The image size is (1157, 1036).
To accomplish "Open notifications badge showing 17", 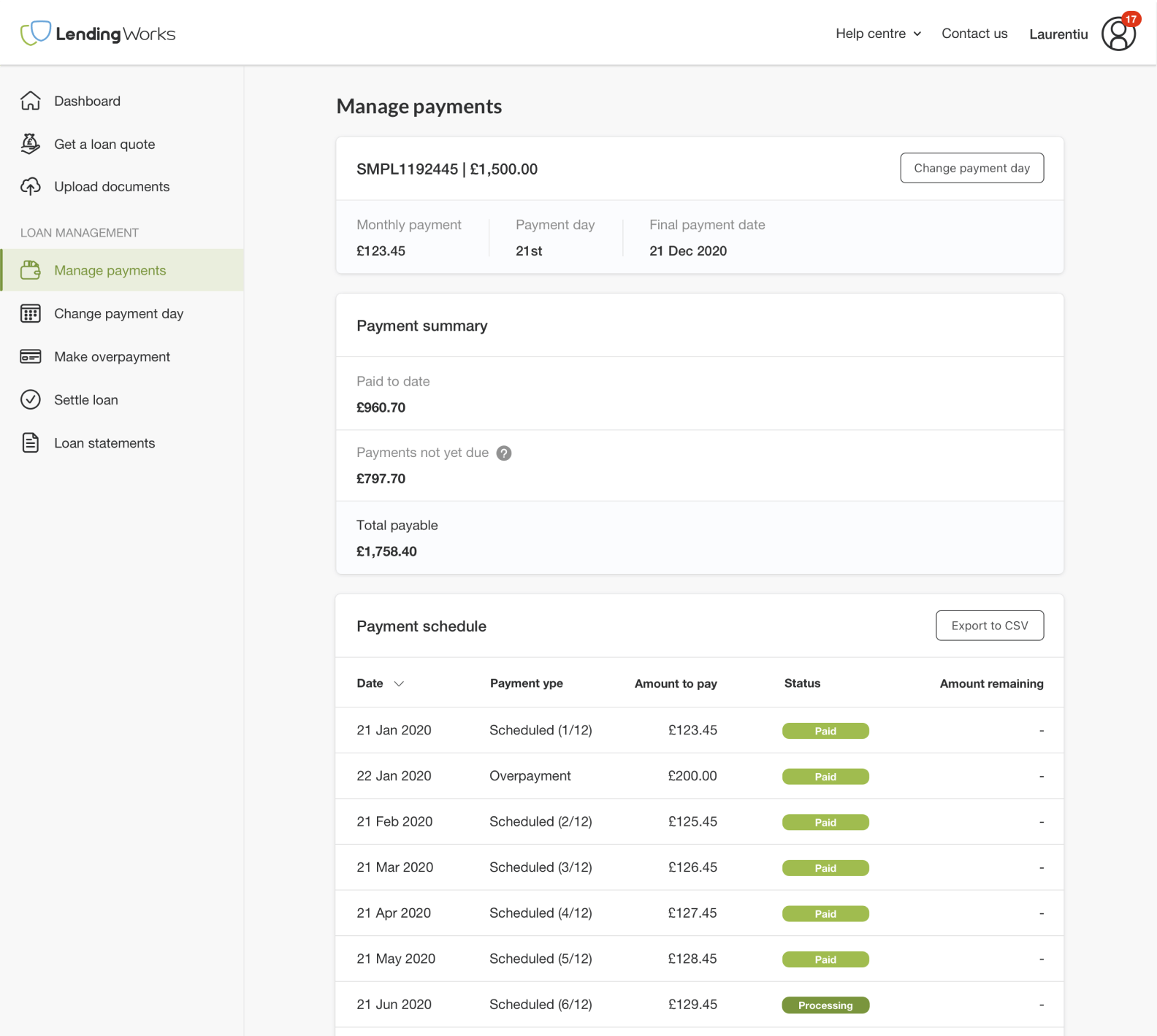I will 1131,20.
